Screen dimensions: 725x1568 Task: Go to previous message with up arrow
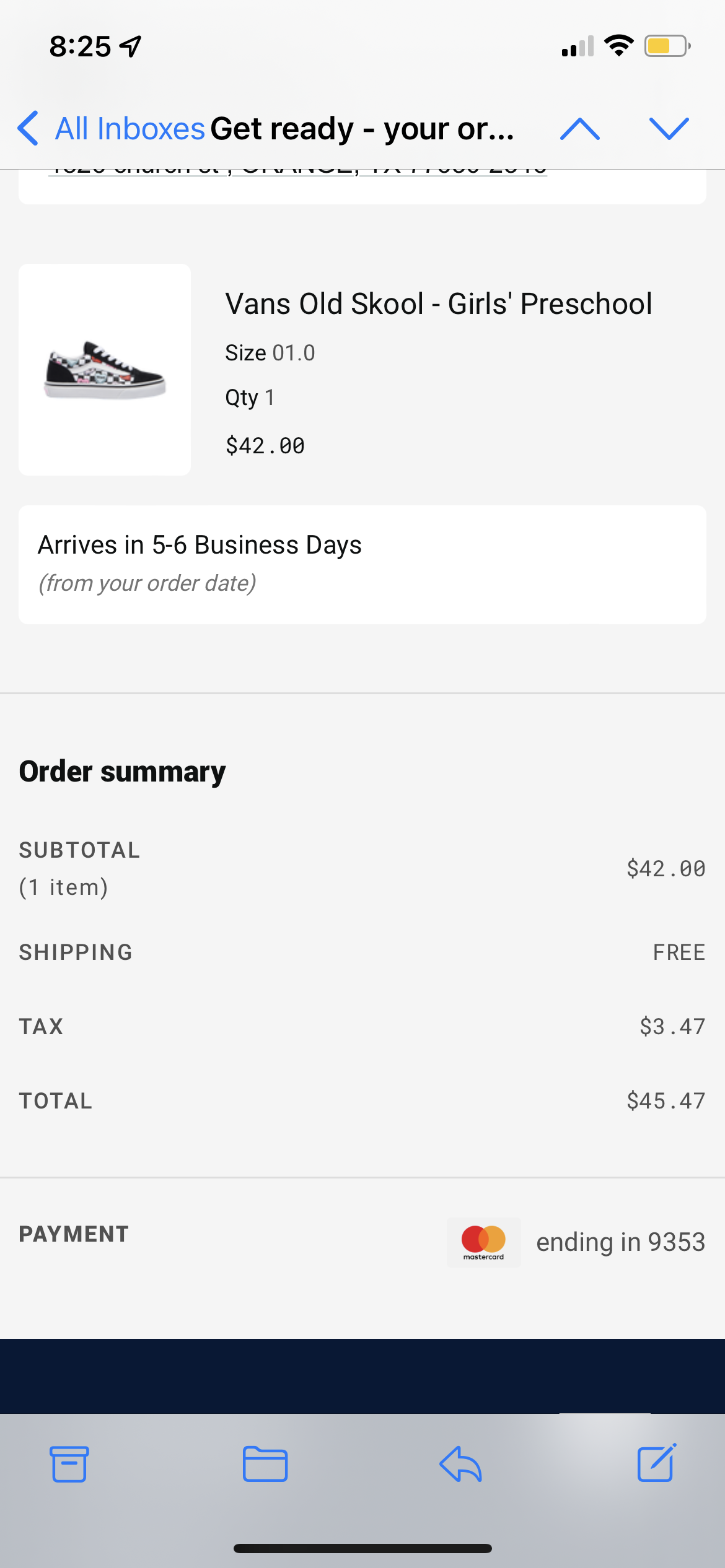579,129
